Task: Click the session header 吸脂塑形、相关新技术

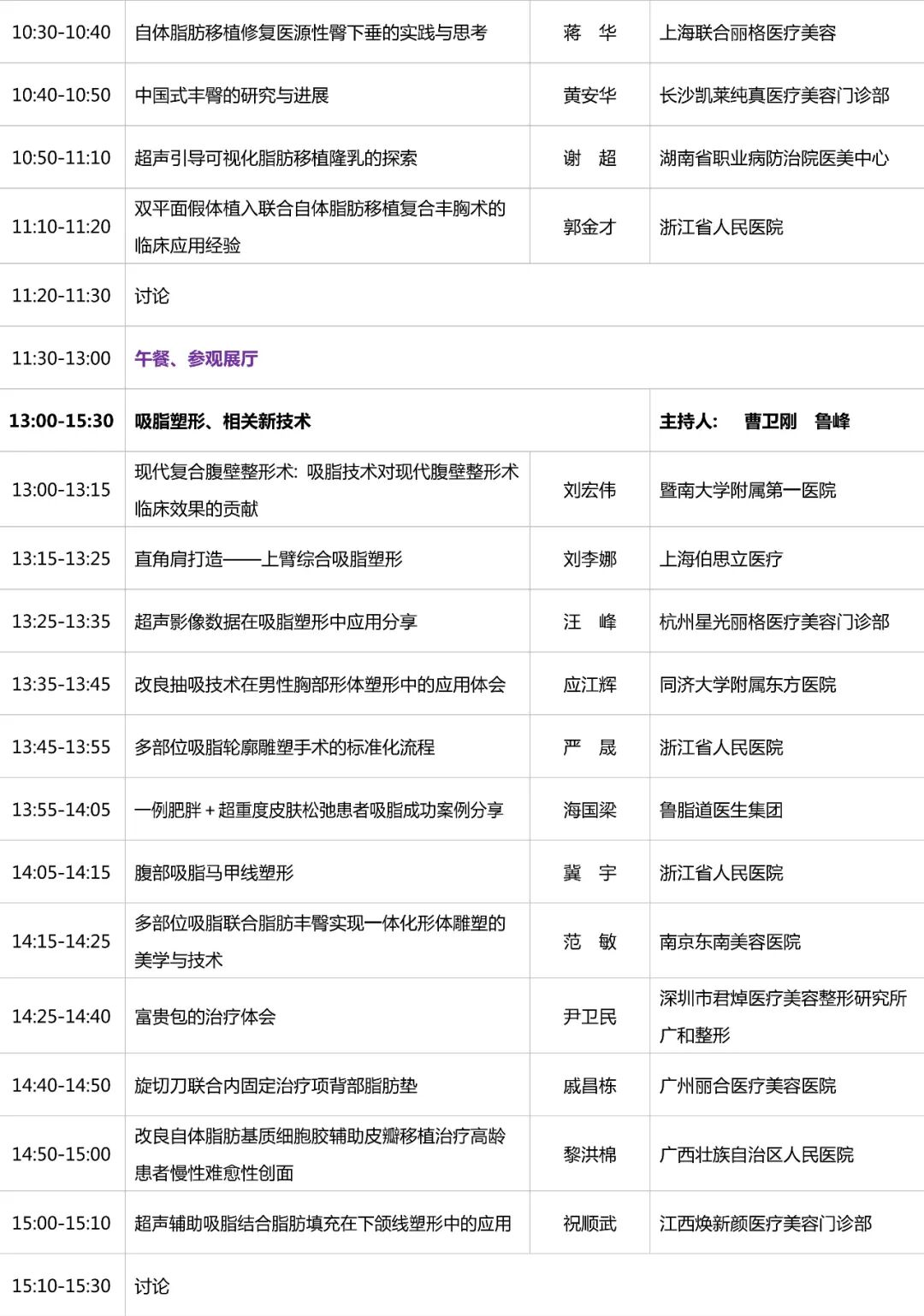Action: tap(228, 420)
